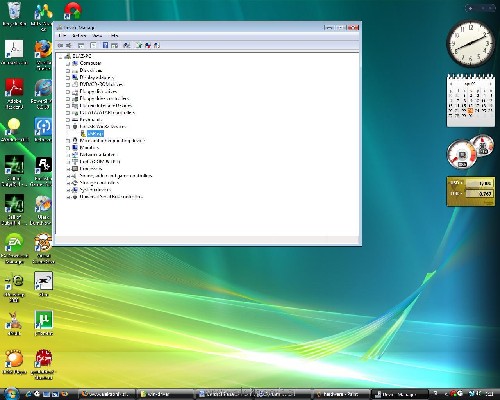
Task: Select the highlighted device under LibUSB-Win32 Devices
Action: click(x=95, y=134)
